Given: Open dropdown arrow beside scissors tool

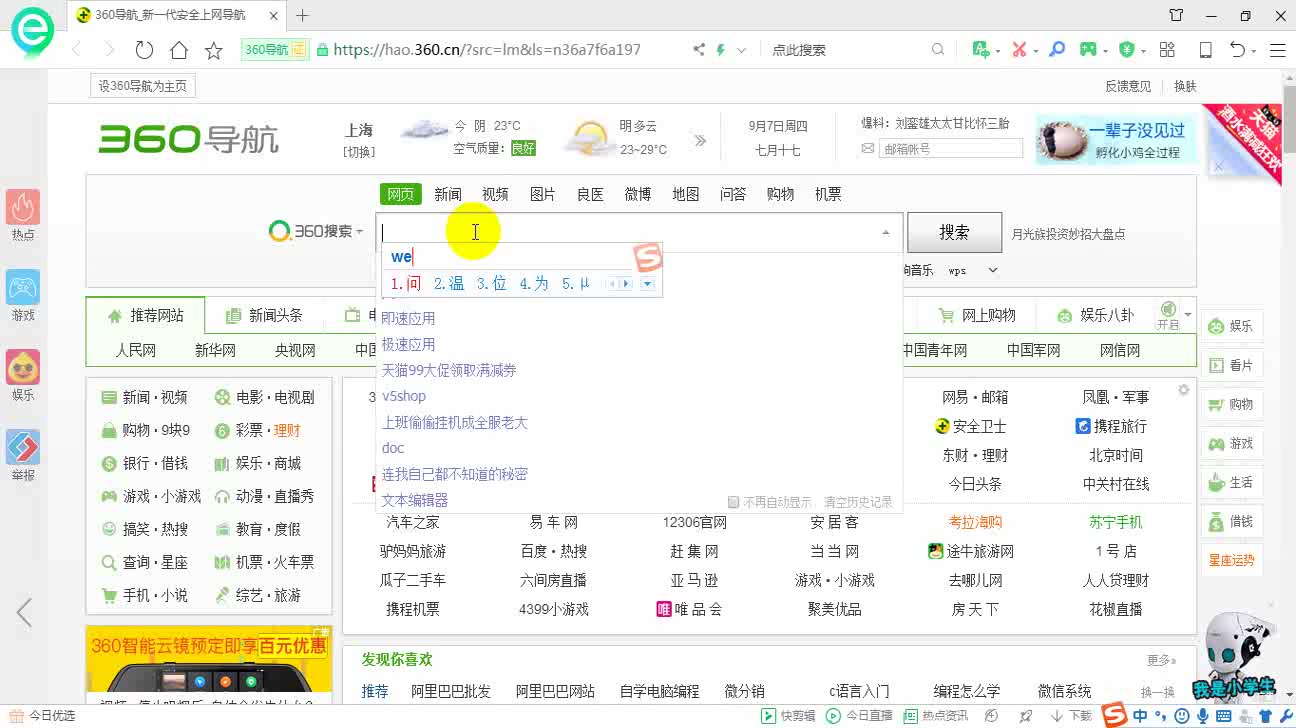Looking at the screenshot, I should 1036,50.
